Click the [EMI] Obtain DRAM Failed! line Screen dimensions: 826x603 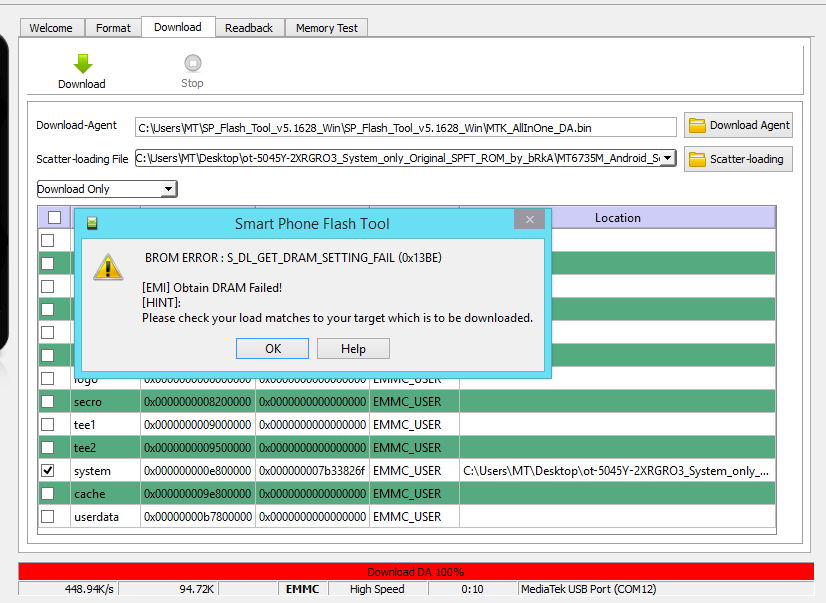tap(212, 288)
